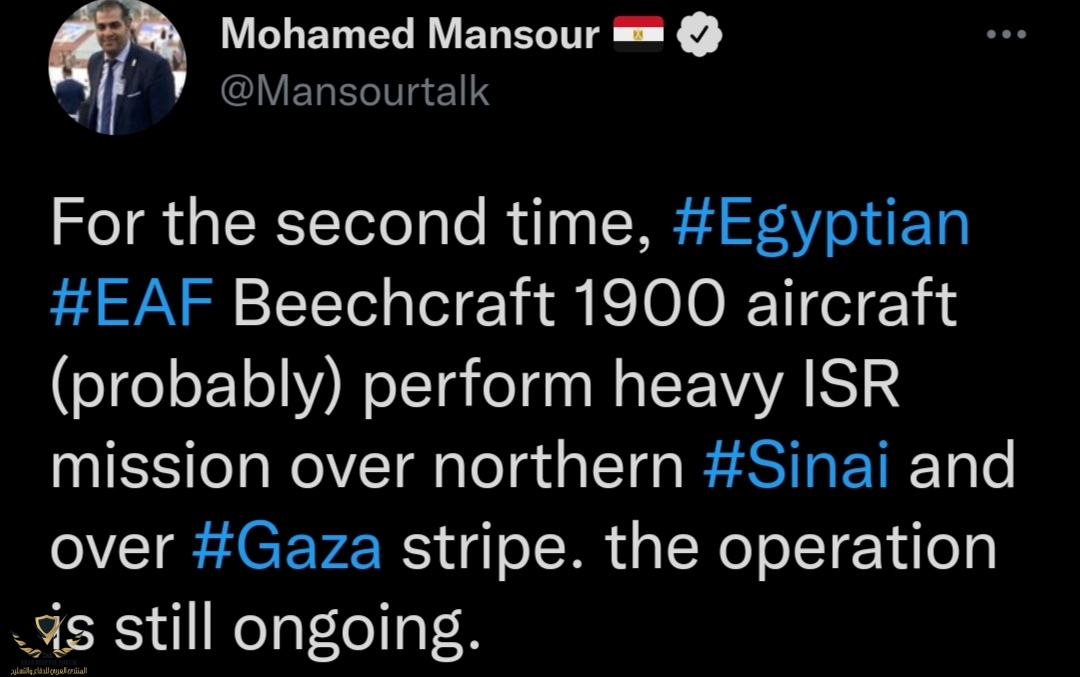Click the verified checkmark badge
Viewport: 1080px width, 677px height.
699,34
